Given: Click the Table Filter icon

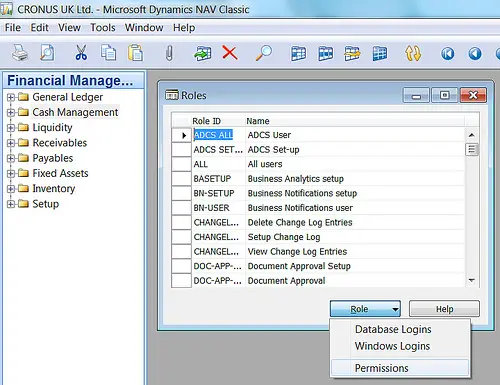Looking at the screenshot, I should 325,53.
